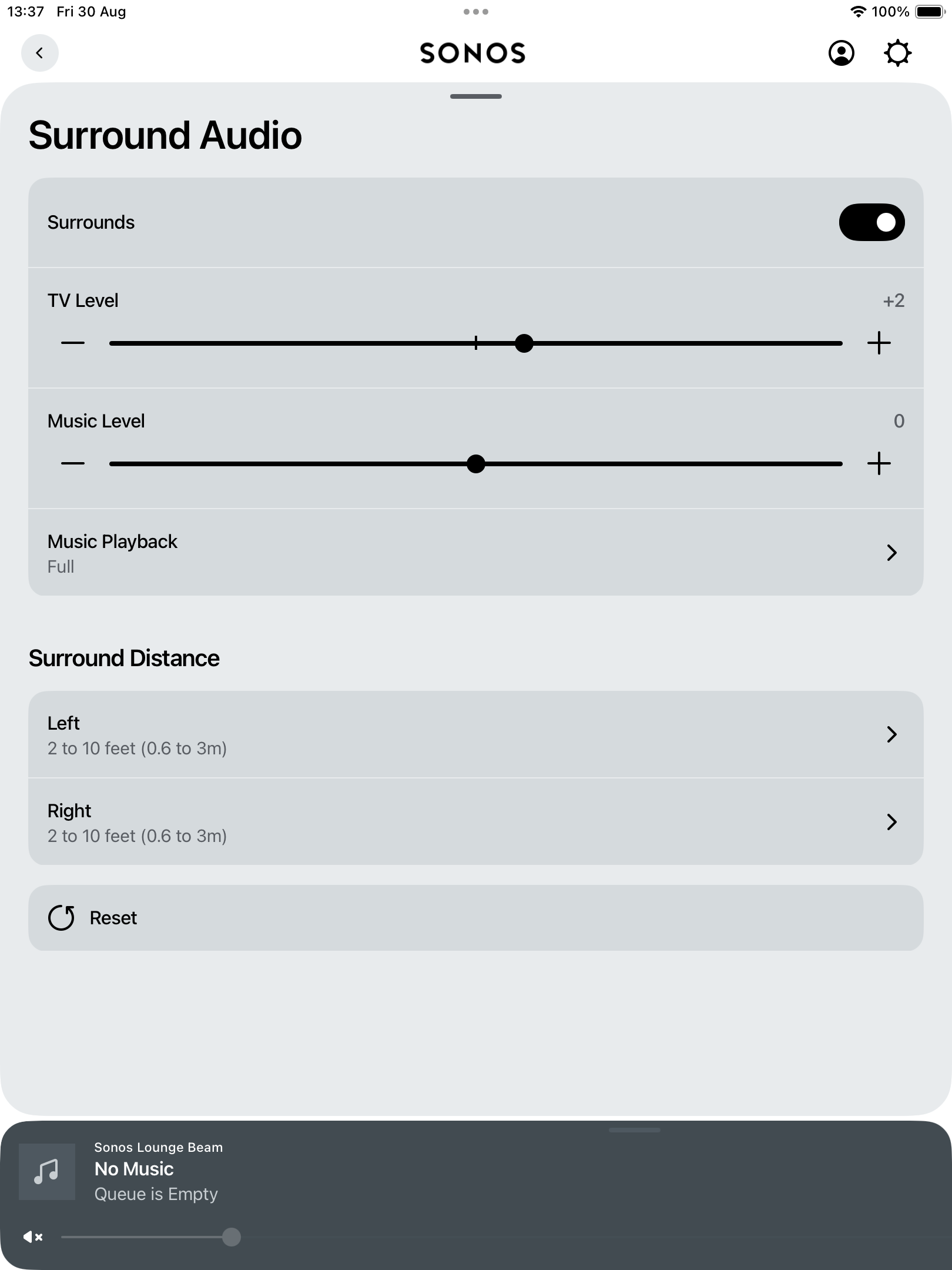The height and width of the screenshot is (1270, 952).
Task: Tap the SONOS logo at the top
Action: click(473, 53)
